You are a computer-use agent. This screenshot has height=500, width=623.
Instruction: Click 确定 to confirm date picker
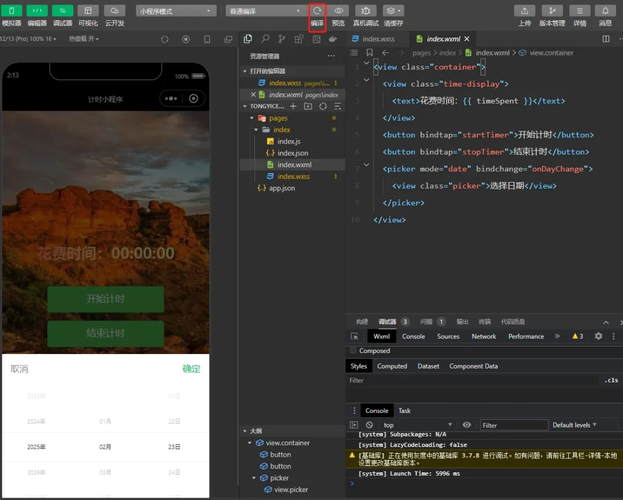click(191, 369)
